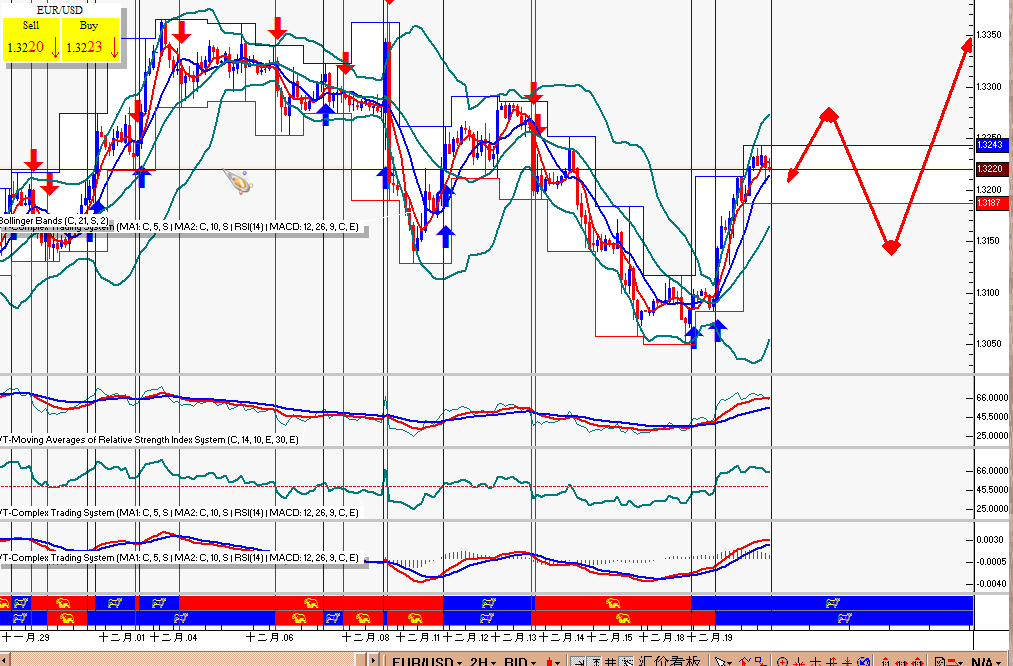Click the blue 1.3243 price tag

pyautogui.click(x=992, y=145)
